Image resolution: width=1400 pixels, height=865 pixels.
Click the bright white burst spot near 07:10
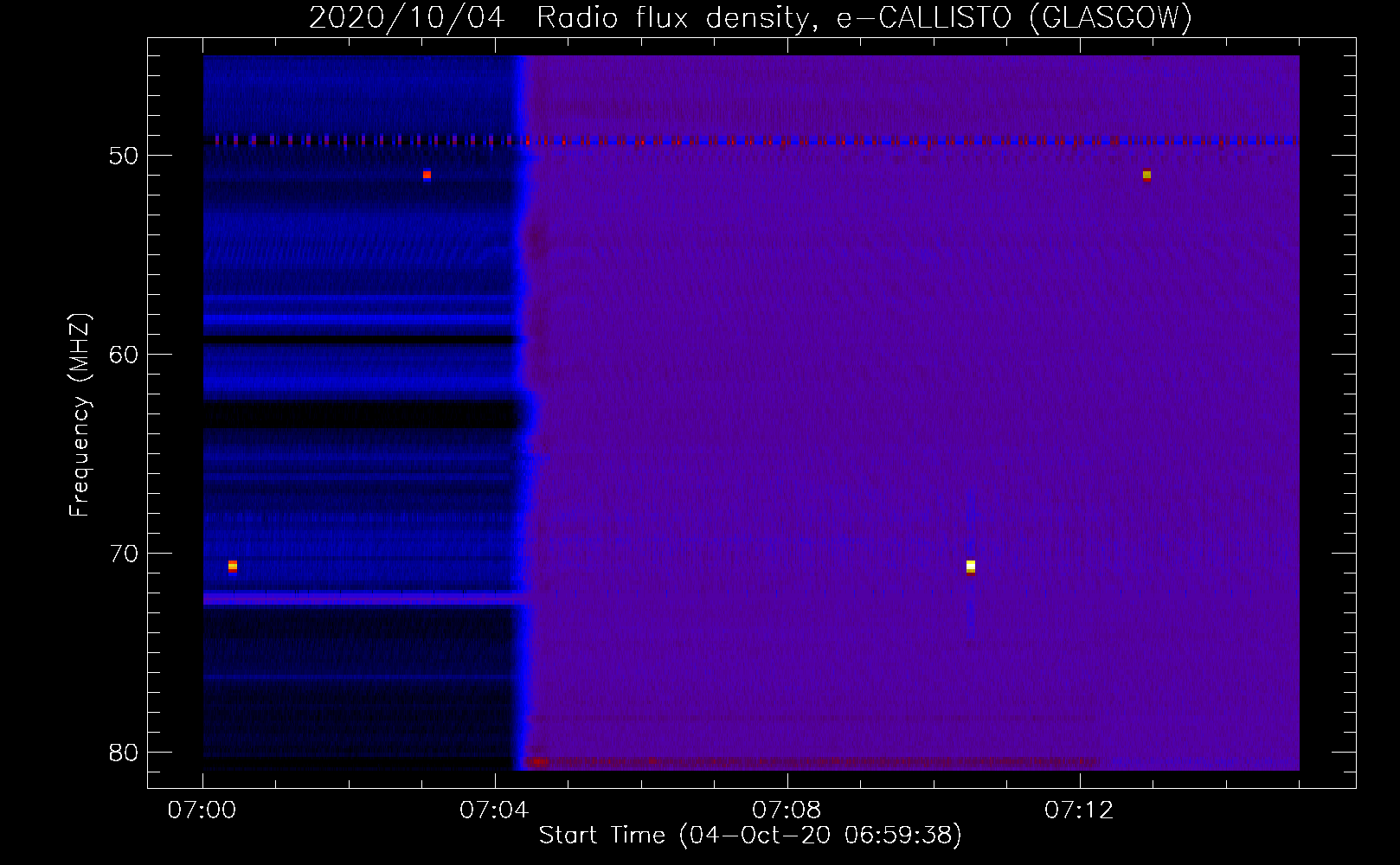point(971,567)
